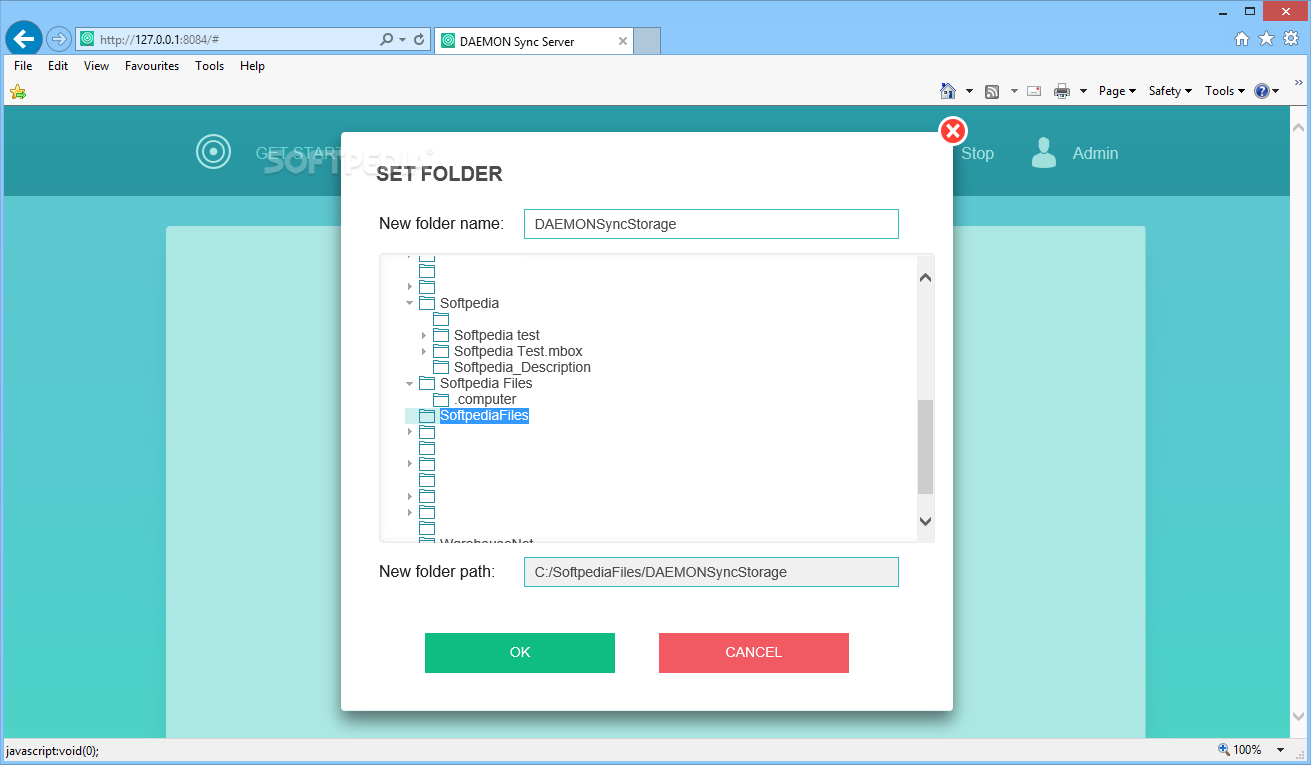Image resolution: width=1311 pixels, height=765 pixels.
Task: Open the Tools menu in menu bar
Action: 209,66
